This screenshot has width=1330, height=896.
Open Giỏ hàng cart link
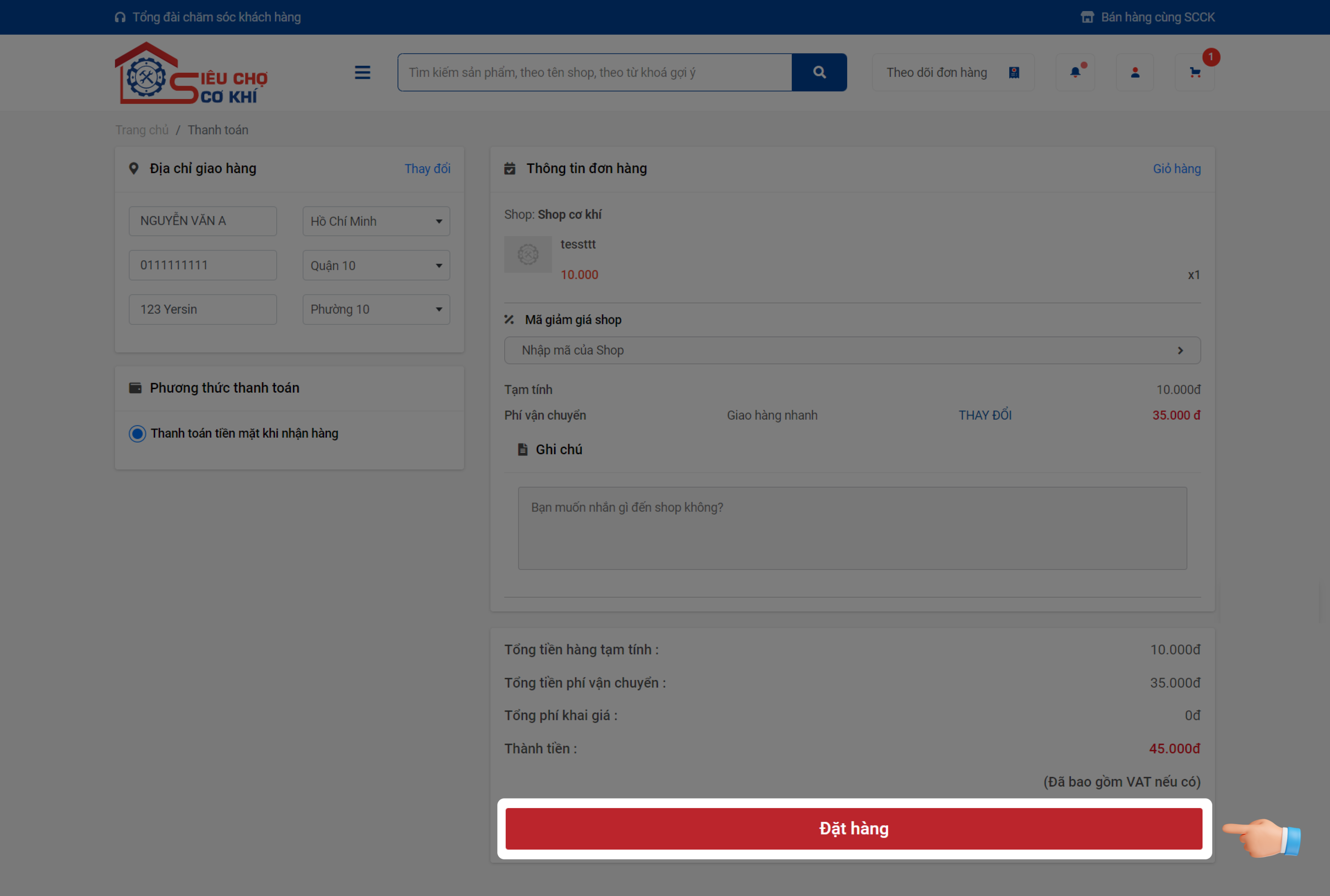[x=1176, y=168]
